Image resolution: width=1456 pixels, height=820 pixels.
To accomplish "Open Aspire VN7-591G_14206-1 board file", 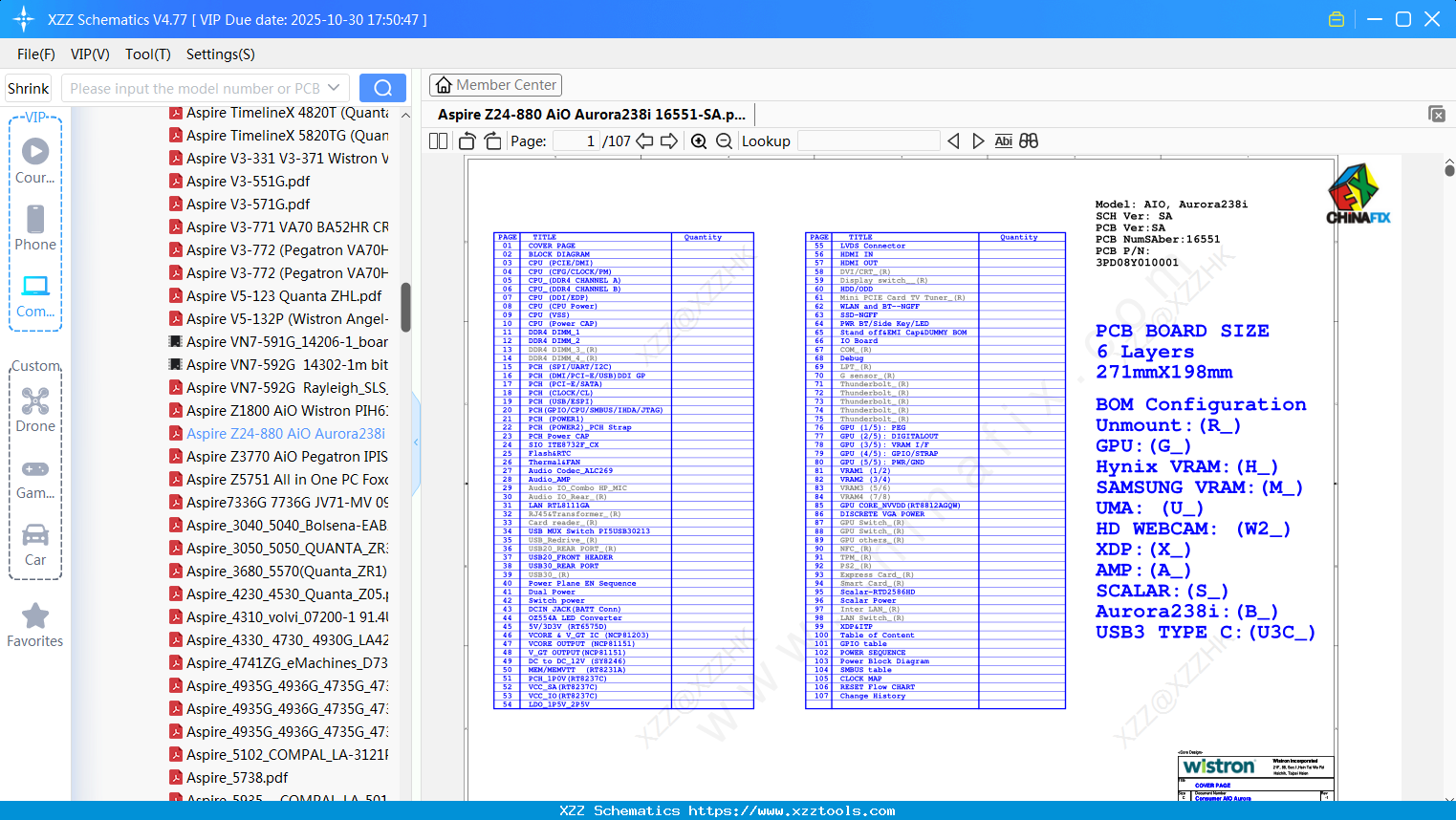I will (287, 342).
